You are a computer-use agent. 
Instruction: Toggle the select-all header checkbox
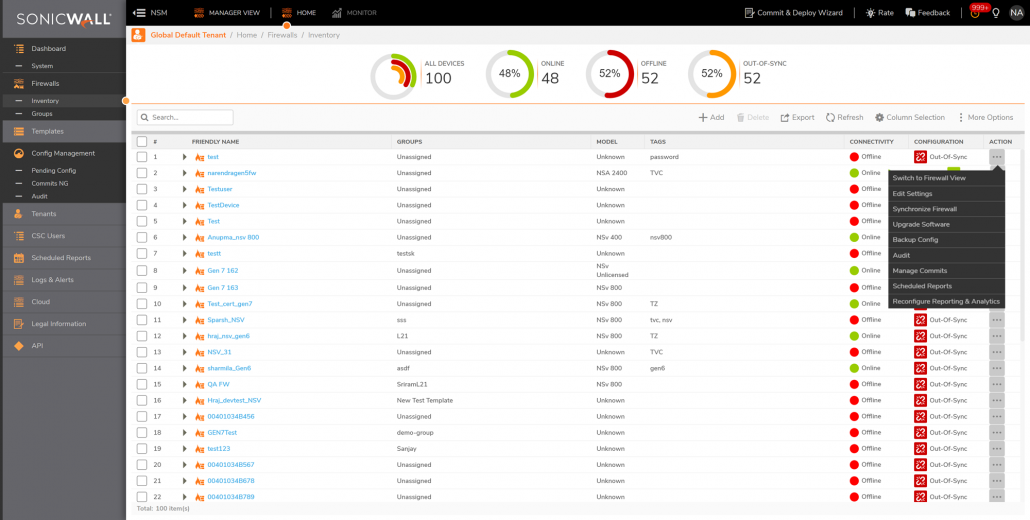[142, 141]
